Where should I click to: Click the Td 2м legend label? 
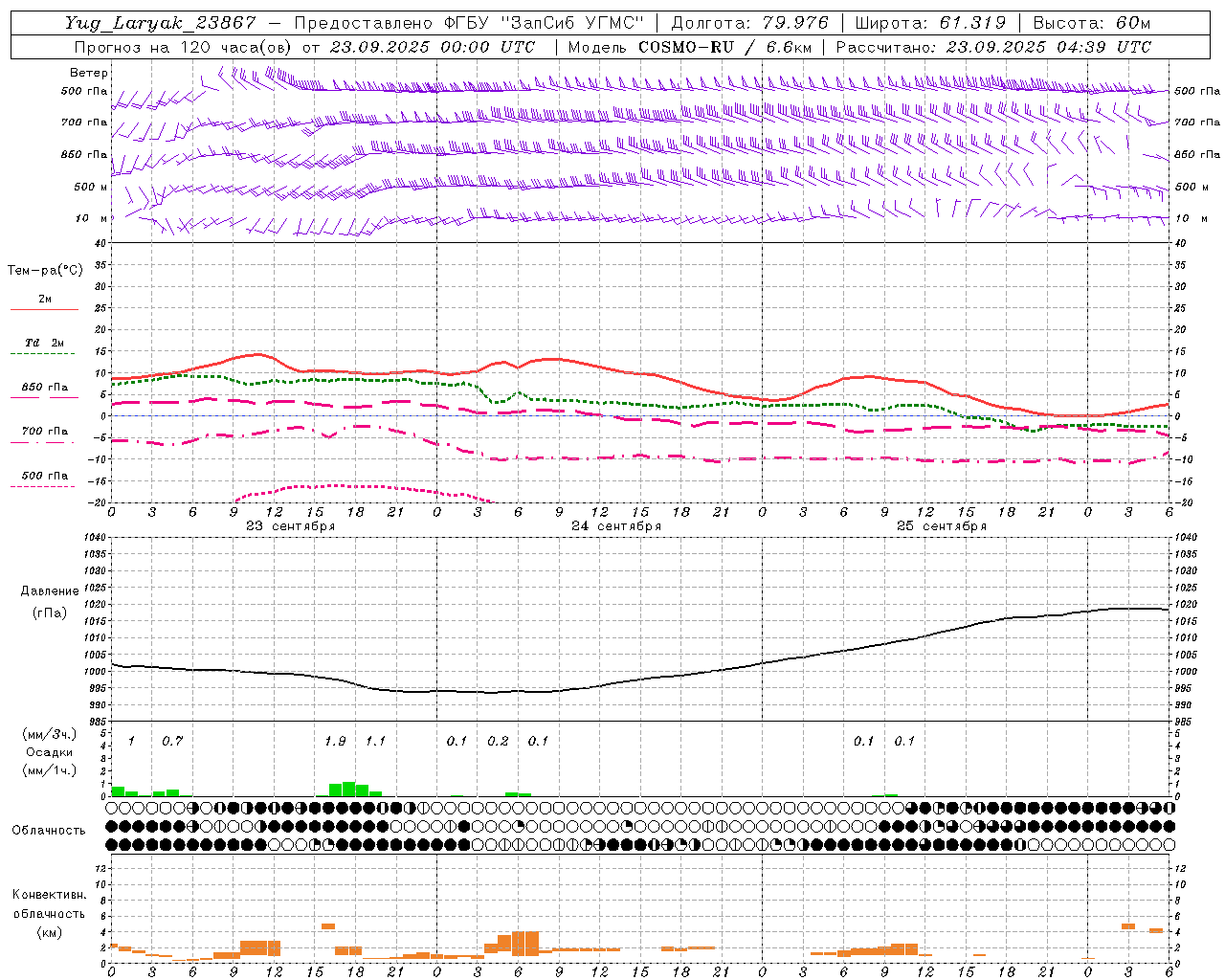45,343
